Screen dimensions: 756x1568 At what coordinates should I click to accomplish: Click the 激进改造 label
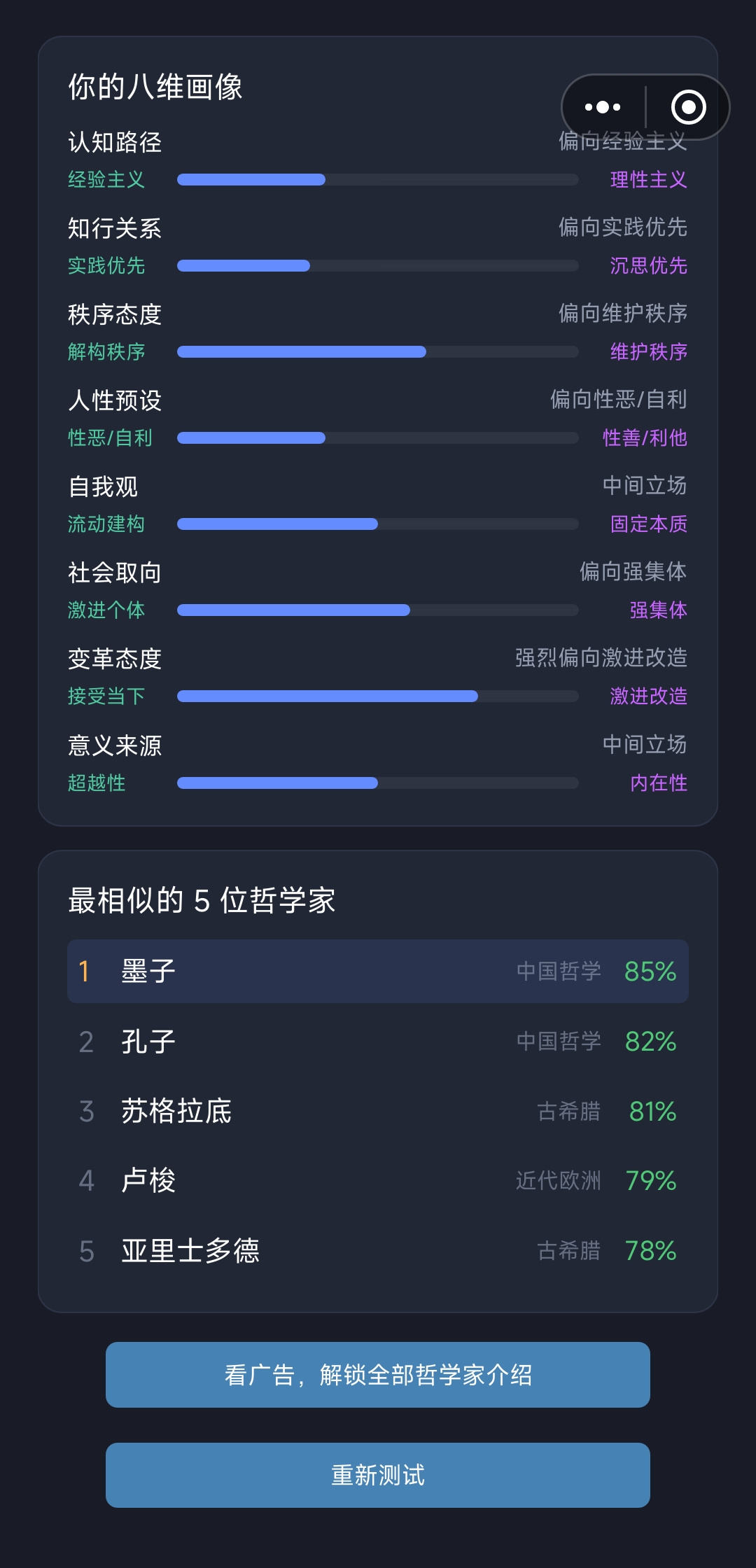[648, 696]
